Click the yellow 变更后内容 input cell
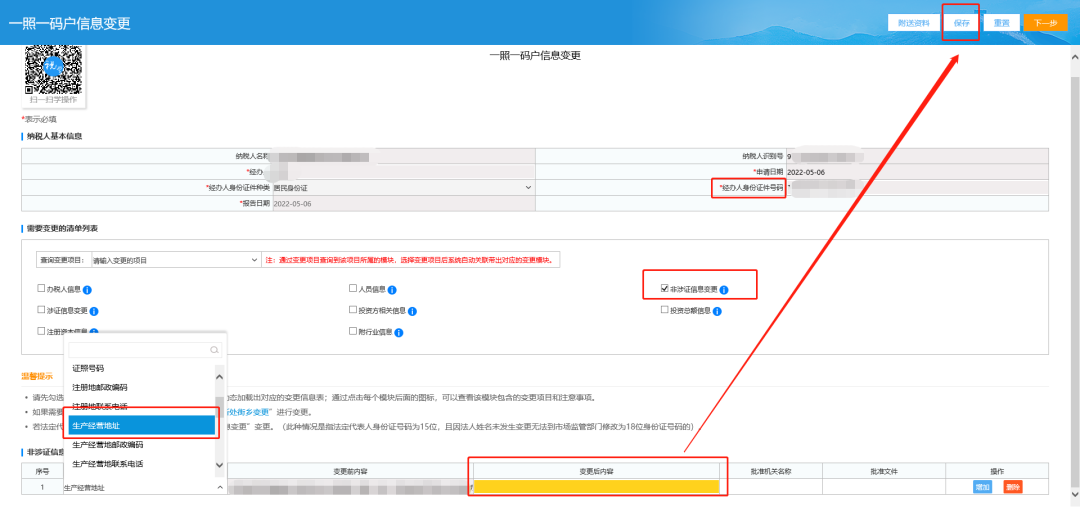This screenshot has width=1080, height=511. (x=596, y=488)
